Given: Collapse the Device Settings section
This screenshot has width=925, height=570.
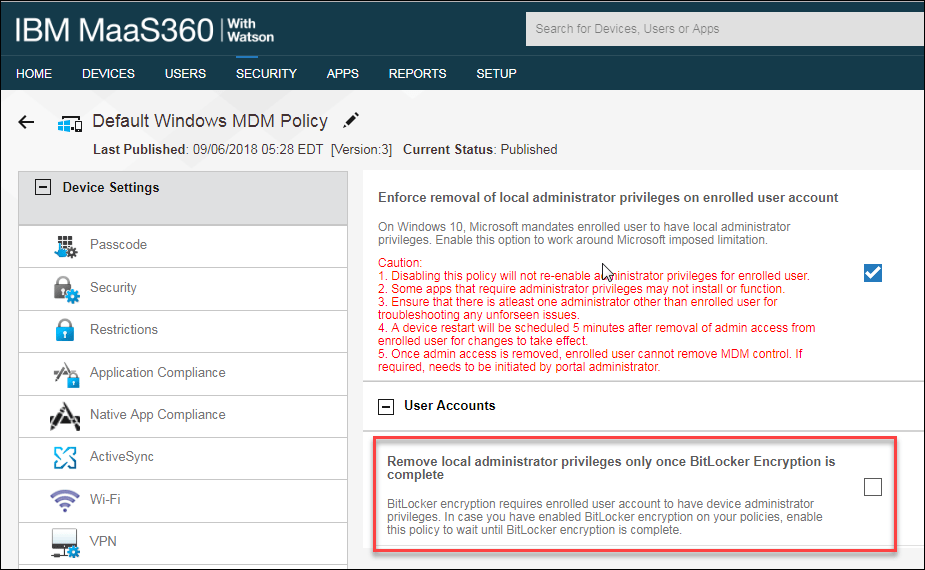Looking at the screenshot, I should [42, 187].
